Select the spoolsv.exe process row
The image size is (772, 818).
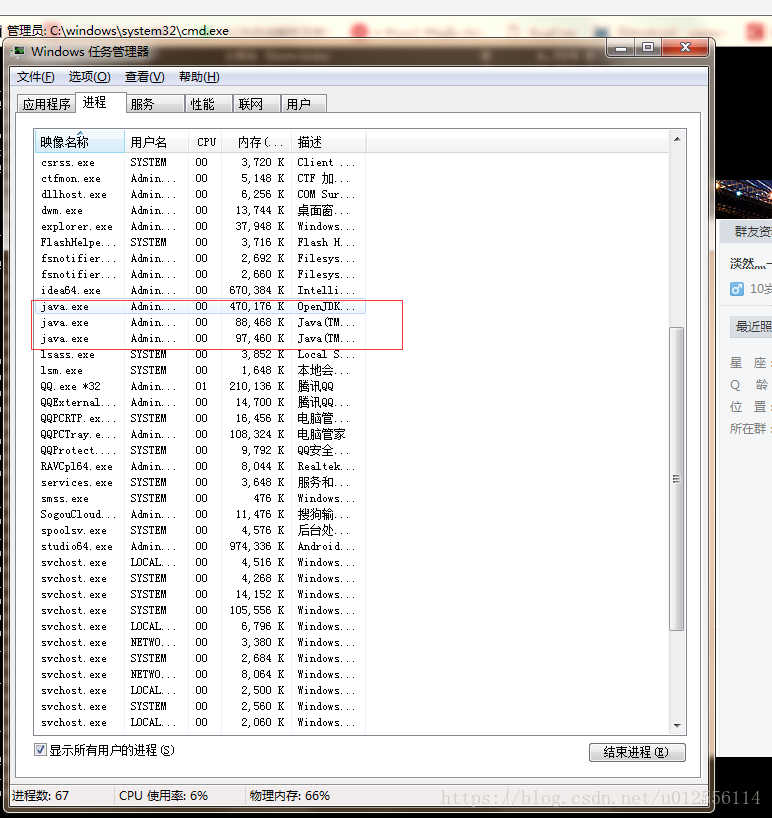click(x=200, y=531)
